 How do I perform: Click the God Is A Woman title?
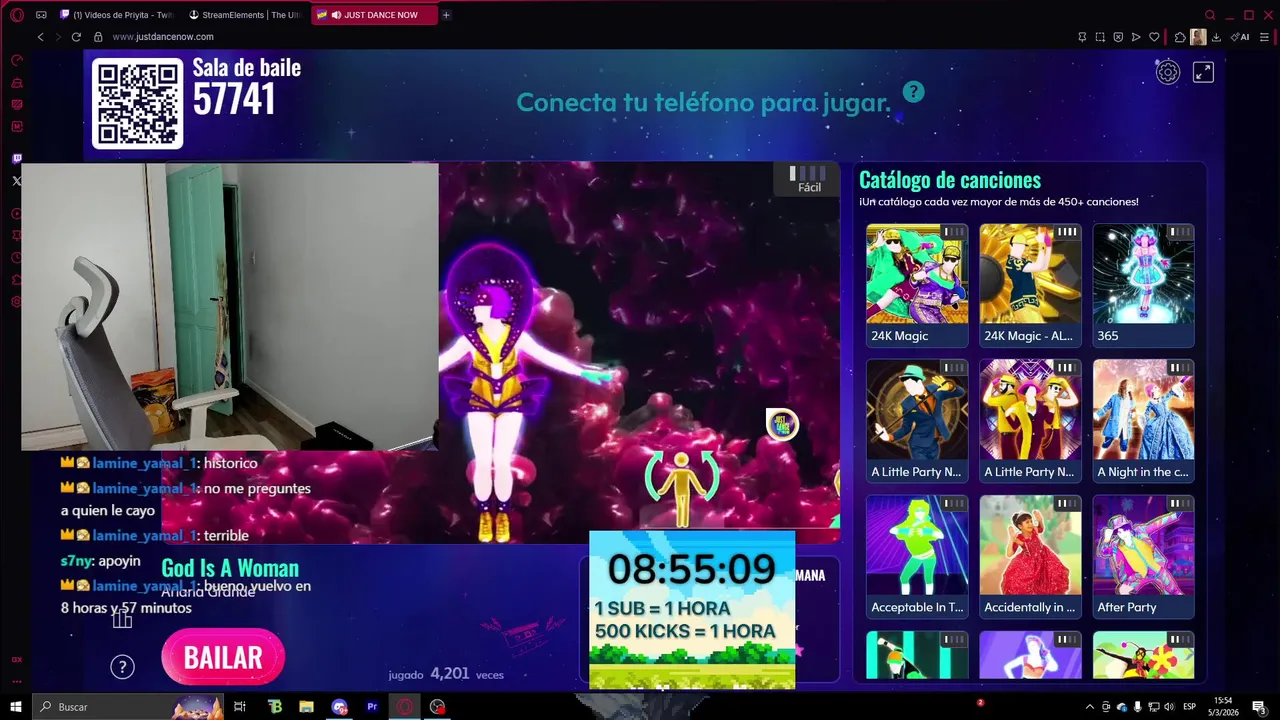(x=230, y=568)
